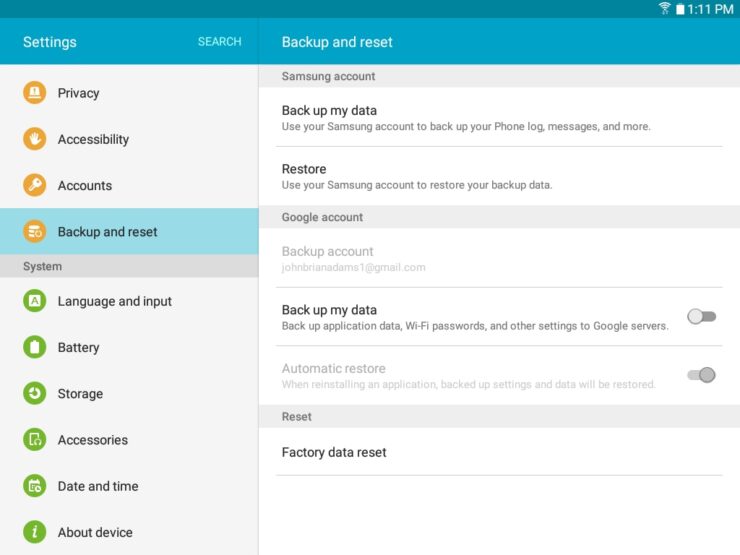Tap the Date and time calendar icon
This screenshot has height=555, width=740.
click(34, 486)
